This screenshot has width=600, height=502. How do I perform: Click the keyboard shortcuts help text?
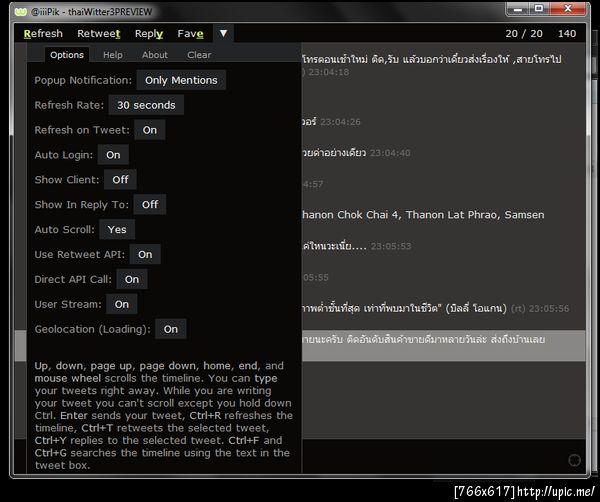pyautogui.click(x=163, y=415)
